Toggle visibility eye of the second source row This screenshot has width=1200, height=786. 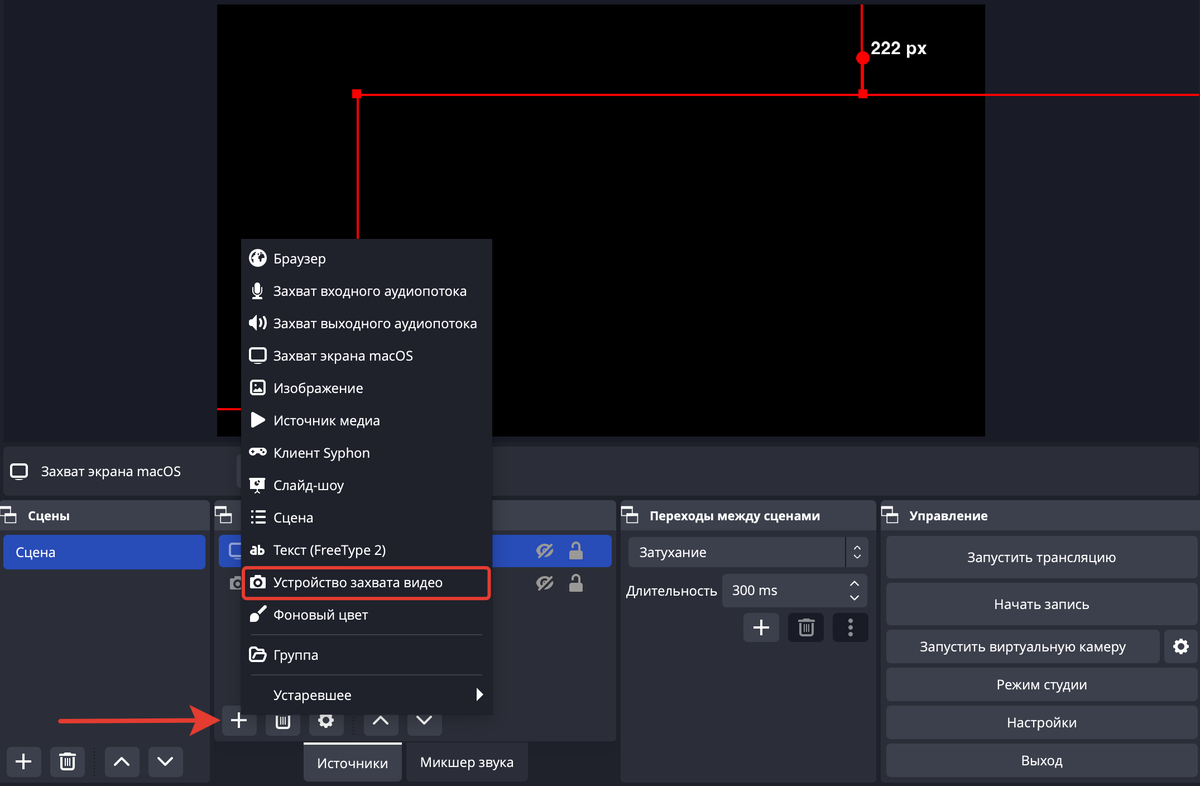click(x=545, y=583)
